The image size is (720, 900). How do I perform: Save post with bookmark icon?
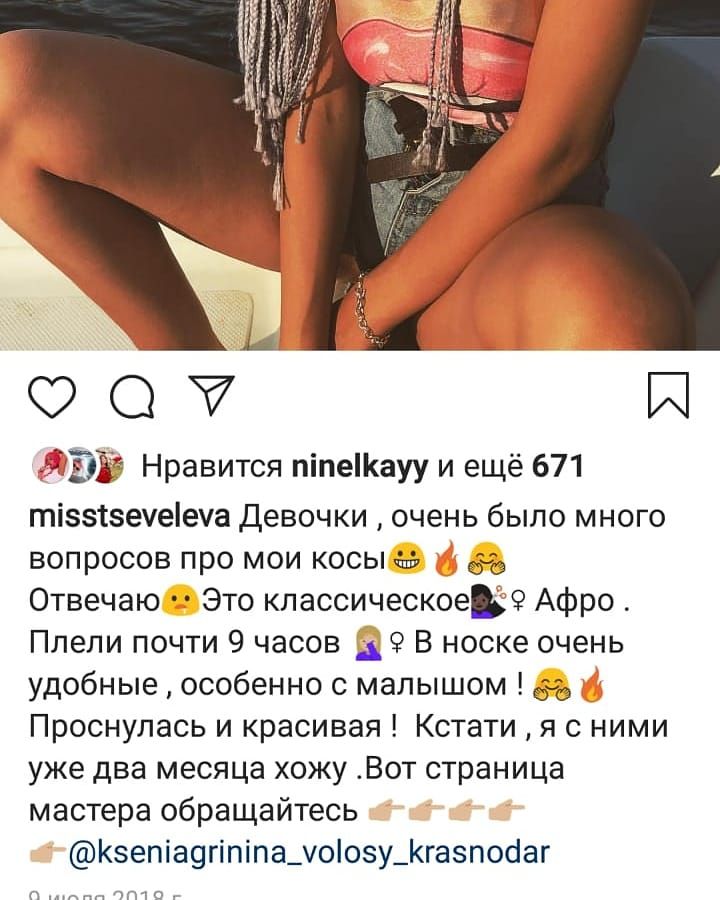[x=668, y=395]
